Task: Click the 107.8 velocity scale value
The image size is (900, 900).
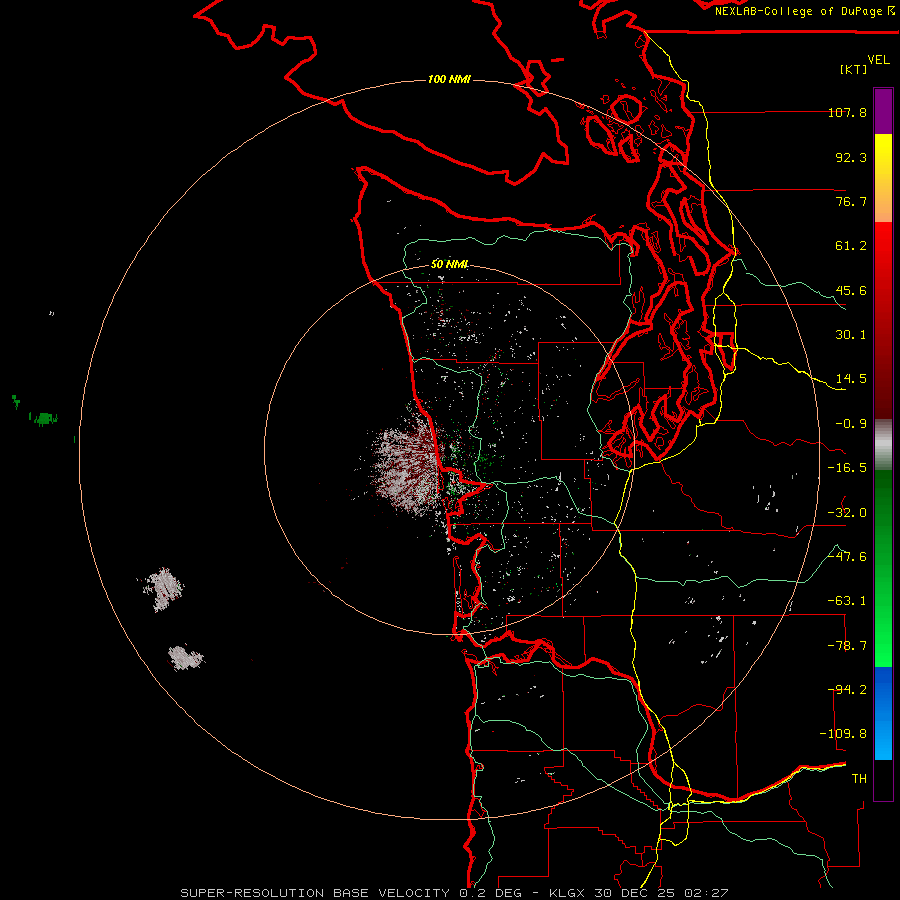Action: (847, 112)
